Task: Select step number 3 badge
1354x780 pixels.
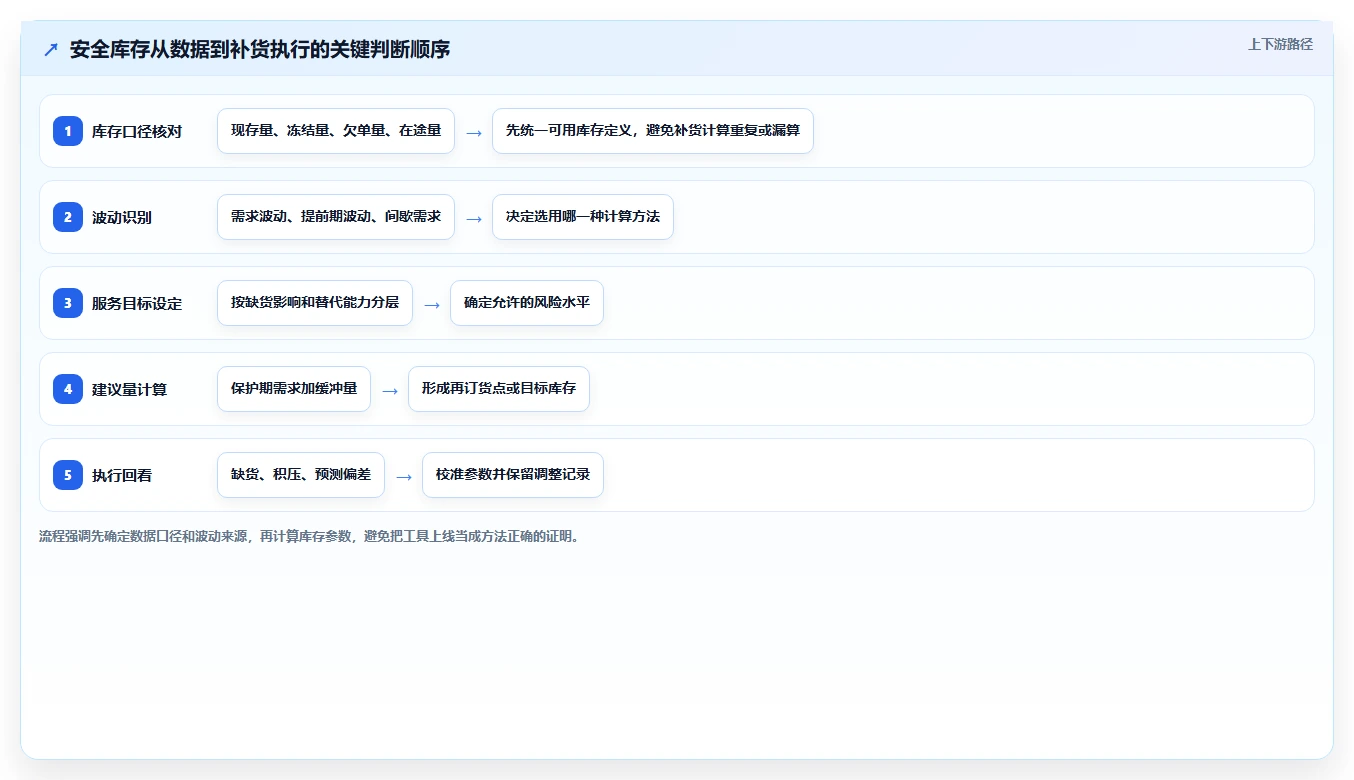Action: coord(68,302)
